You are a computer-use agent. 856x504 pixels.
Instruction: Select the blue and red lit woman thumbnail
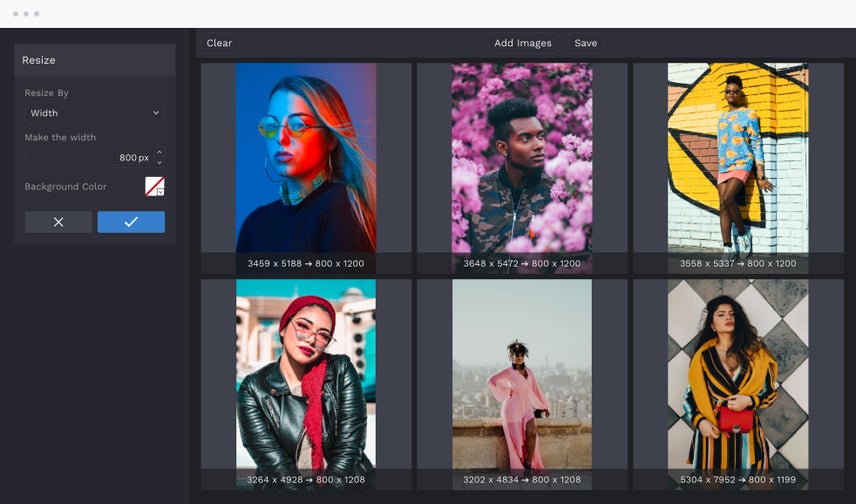click(306, 157)
